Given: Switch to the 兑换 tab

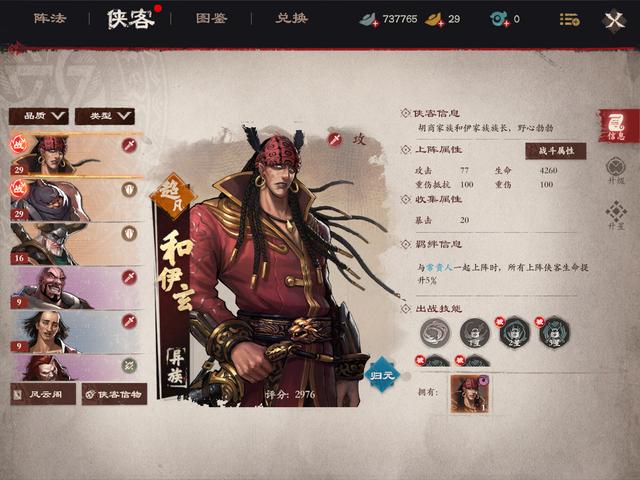Looking at the screenshot, I should (291, 18).
